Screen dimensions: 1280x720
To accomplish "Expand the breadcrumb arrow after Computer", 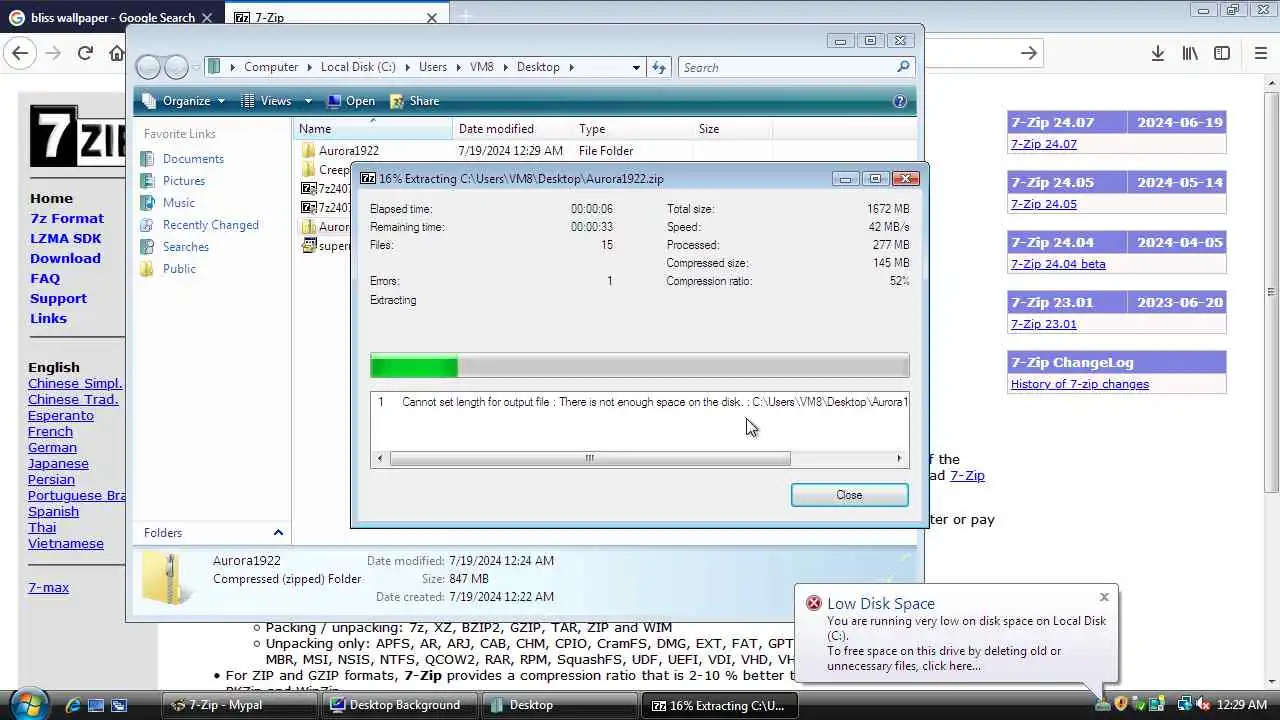I will pyautogui.click(x=309, y=67).
